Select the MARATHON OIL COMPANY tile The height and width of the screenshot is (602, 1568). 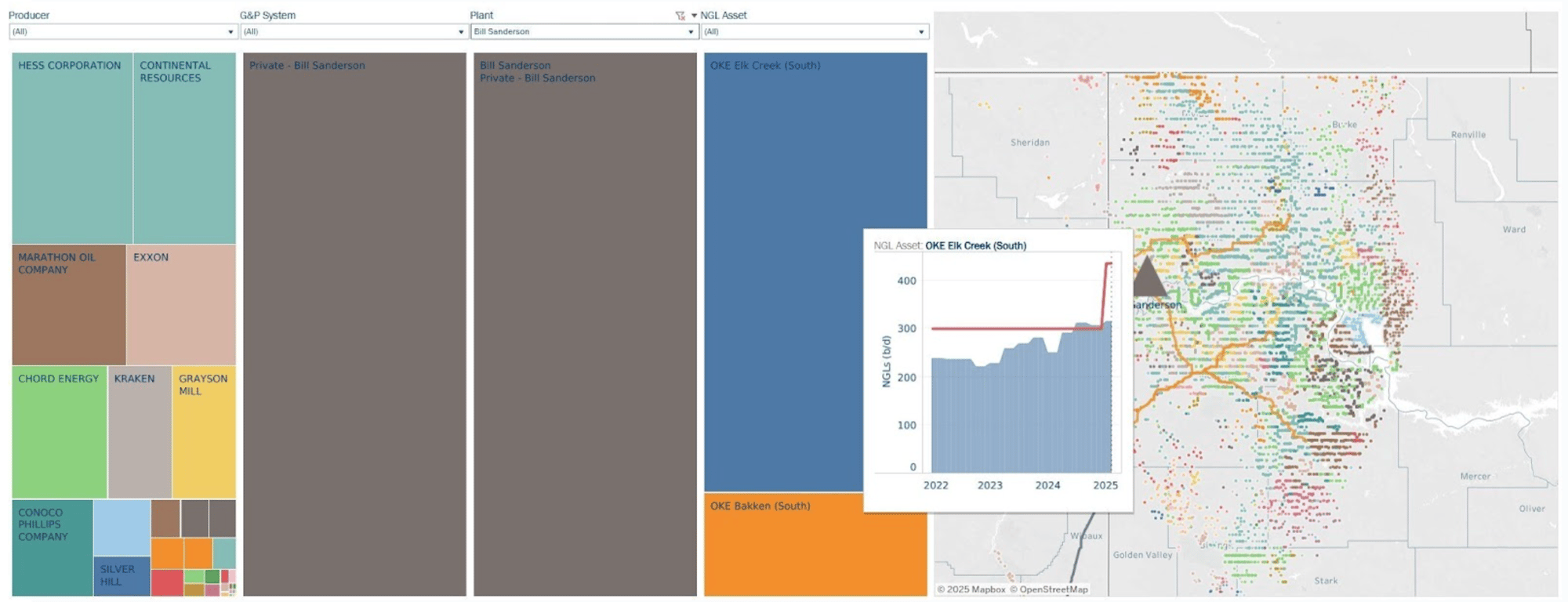69,304
